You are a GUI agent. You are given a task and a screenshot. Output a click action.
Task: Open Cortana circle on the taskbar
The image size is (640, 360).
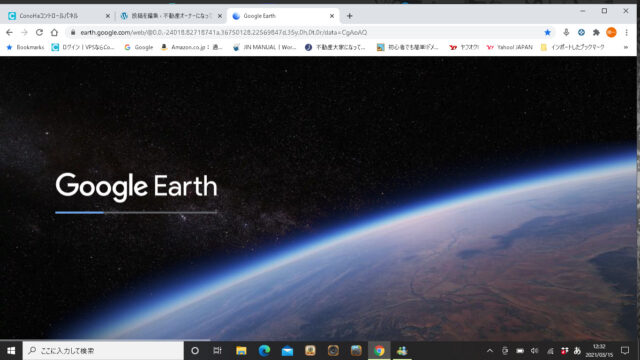pos(195,351)
